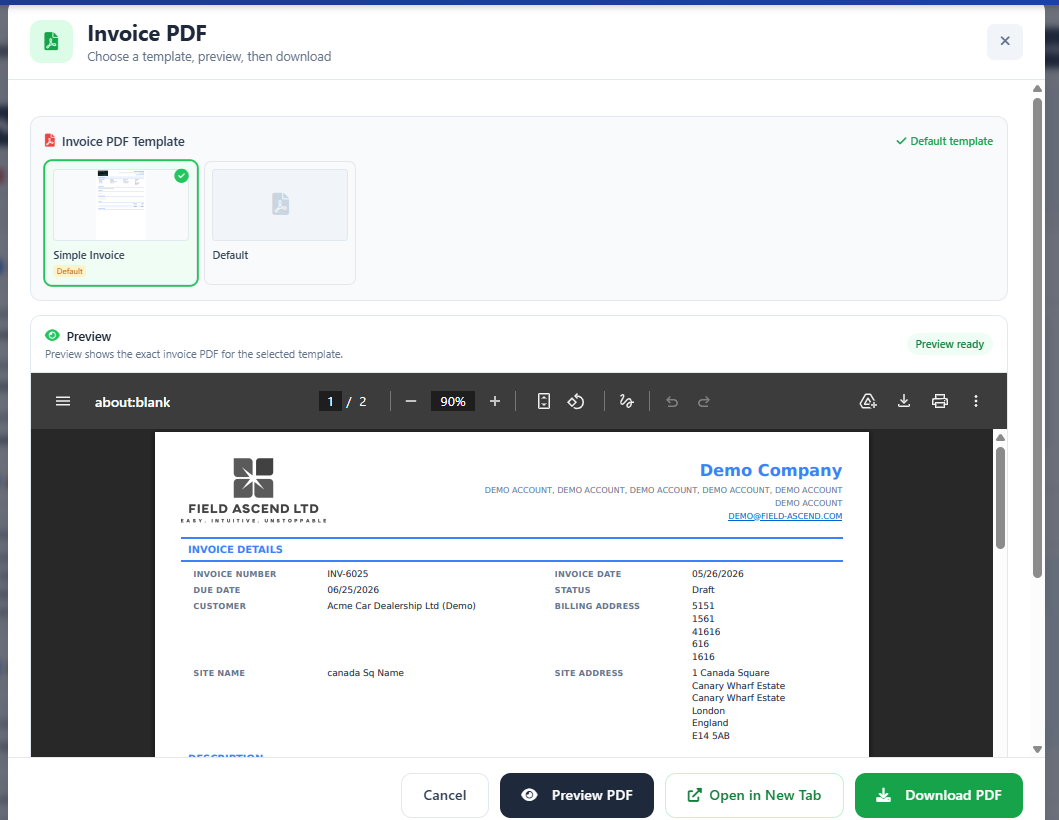The image size is (1059, 820).
Task: Click the PDF page number field
Action: [x=330, y=401]
